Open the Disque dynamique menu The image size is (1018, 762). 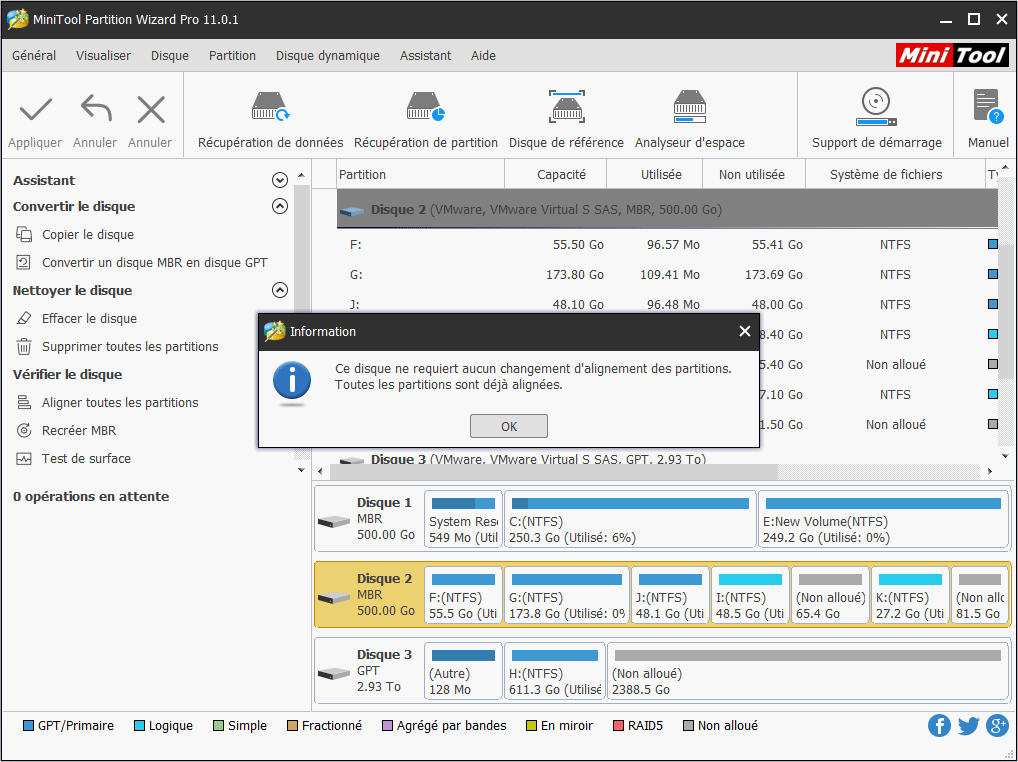pos(328,56)
